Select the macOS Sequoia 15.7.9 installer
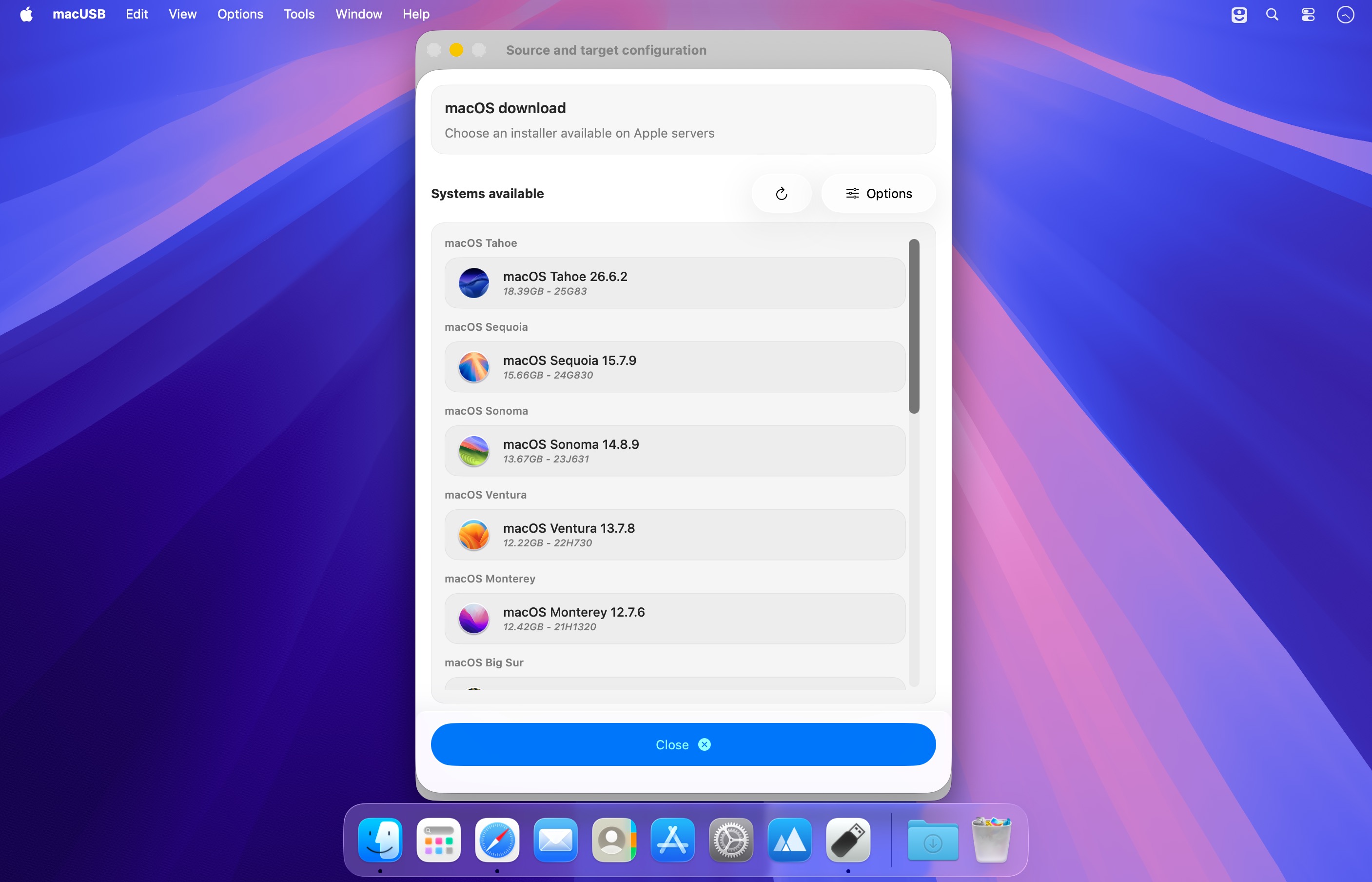 (675, 366)
